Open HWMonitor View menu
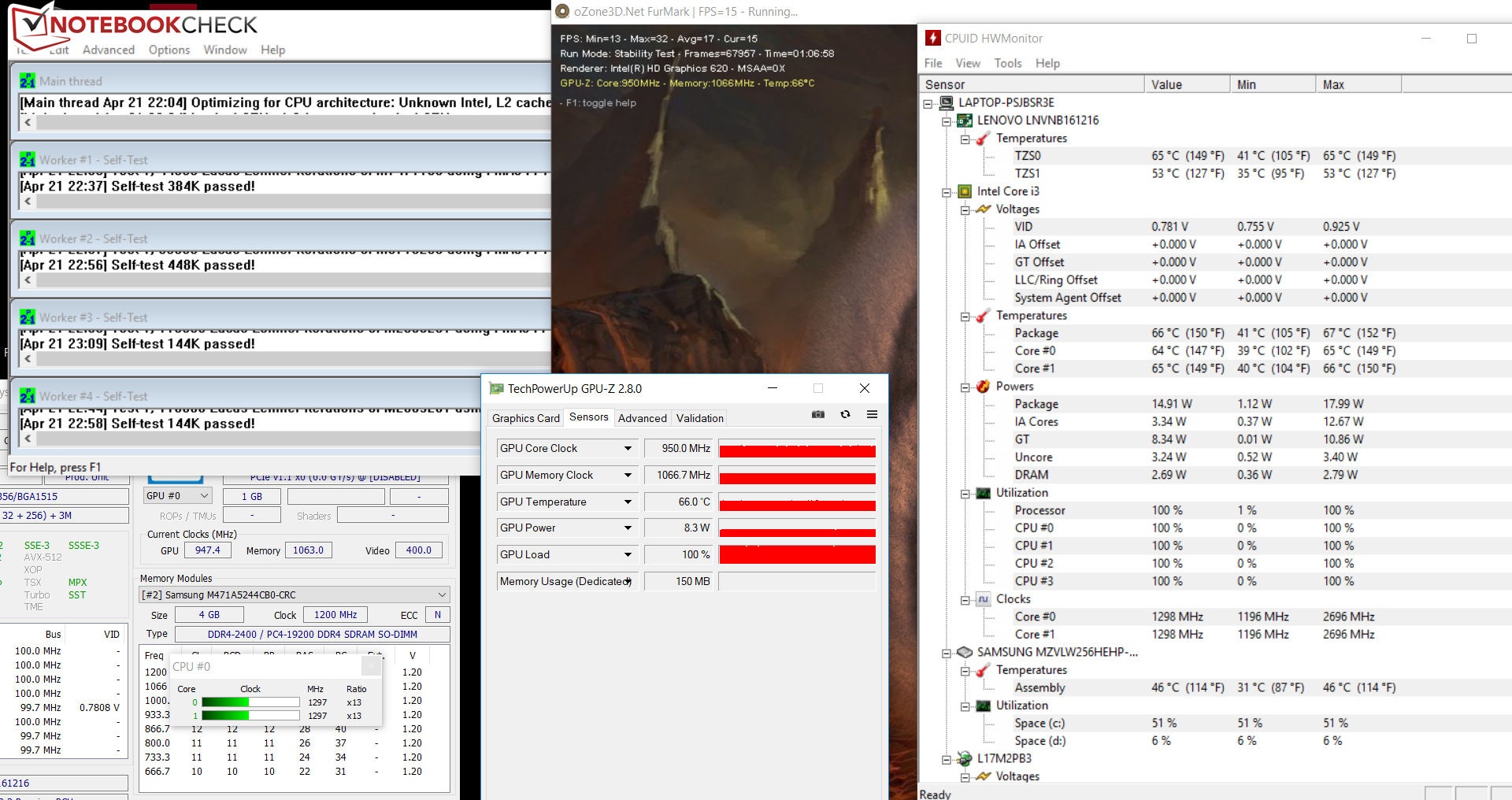This screenshot has height=800, width=1512. pyautogui.click(x=968, y=63)
